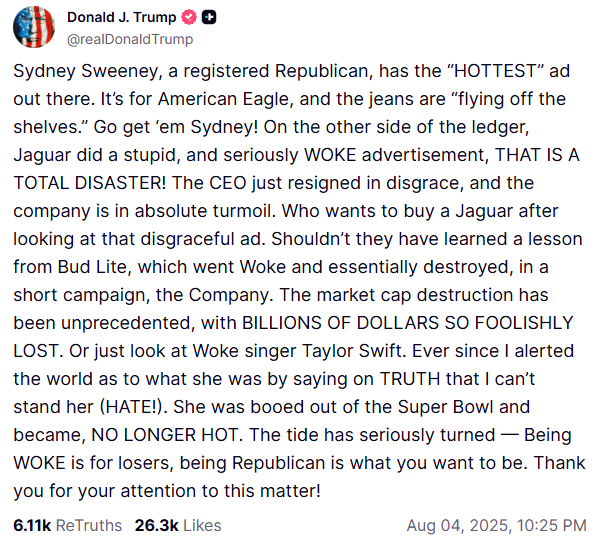Open the @realDonaldTrump handle link
The width and height of the screenshot is (602, 544).
coord(130,39)
